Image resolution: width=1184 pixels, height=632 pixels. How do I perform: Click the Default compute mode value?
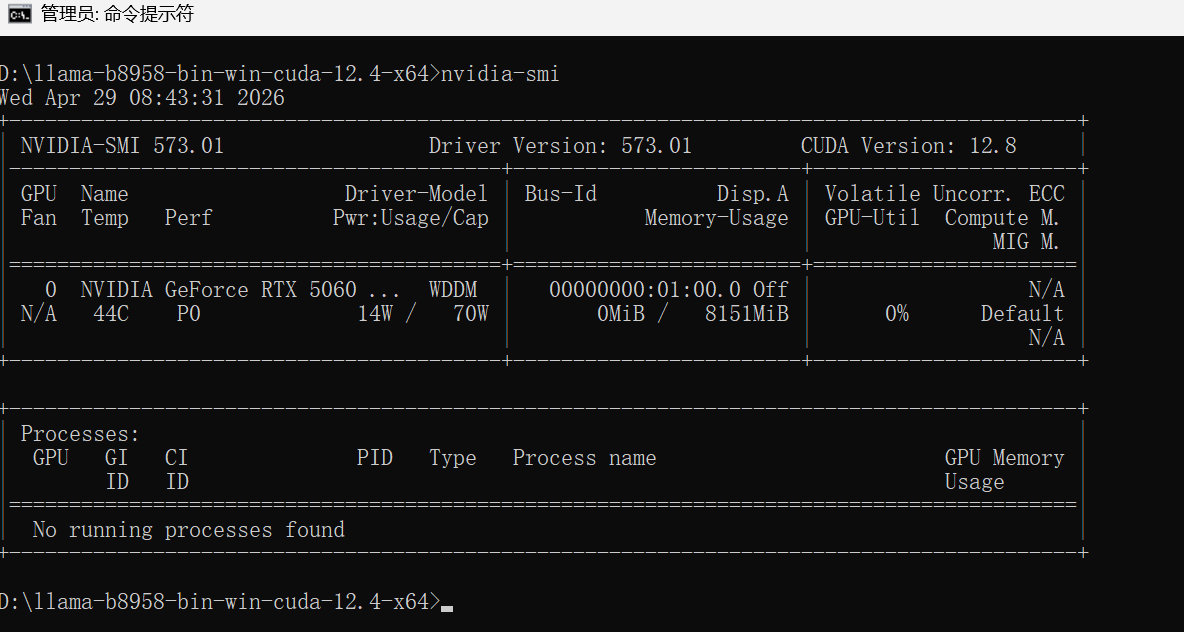[x=1022, y=314]
